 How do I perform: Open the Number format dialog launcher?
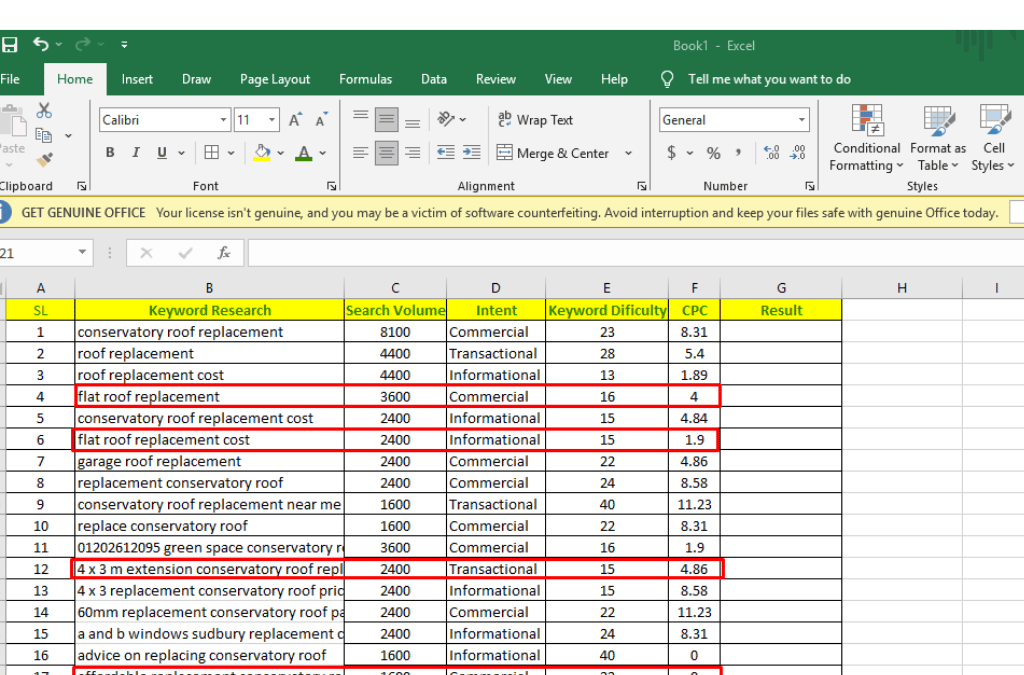(x=810, y=186)
